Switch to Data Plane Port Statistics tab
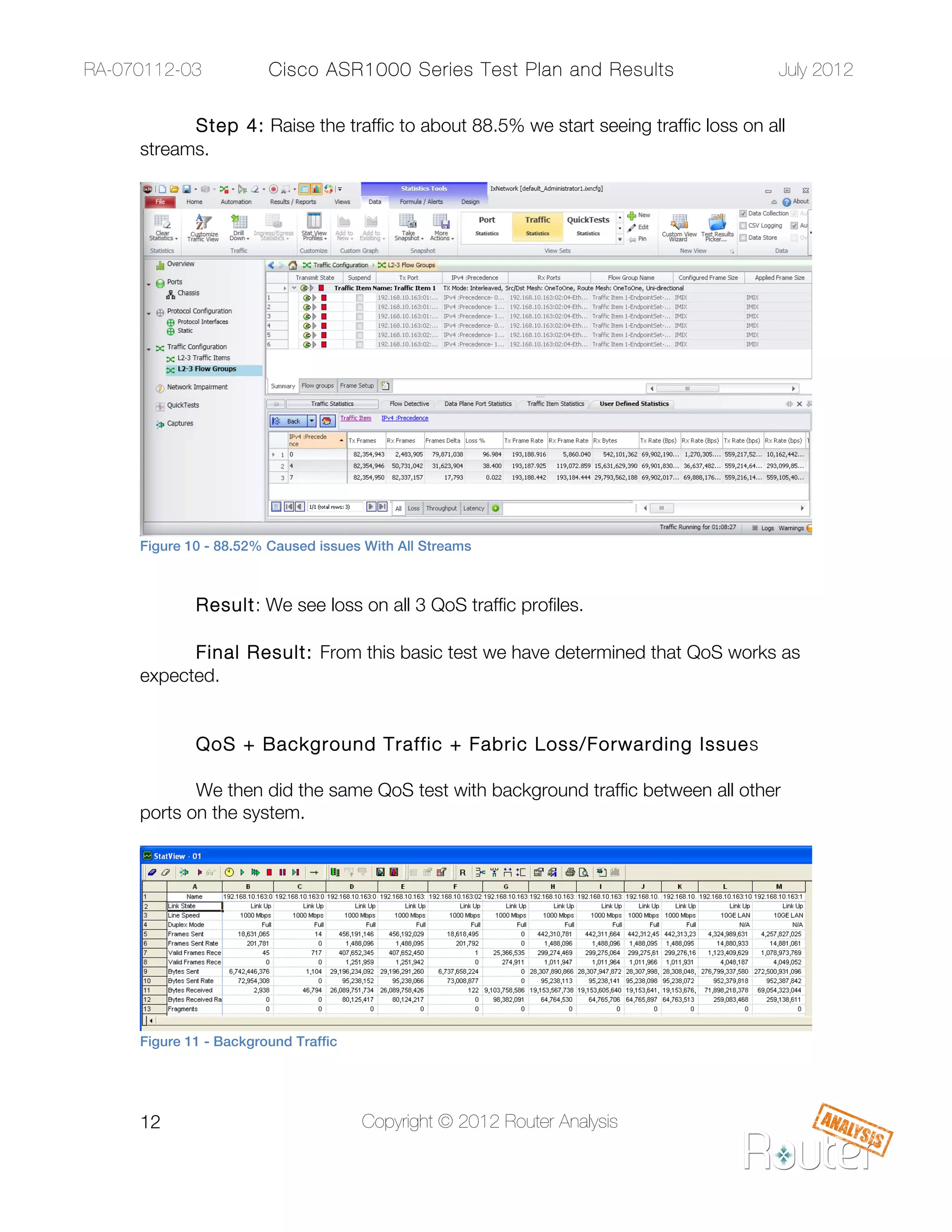 tap(478, 404)
